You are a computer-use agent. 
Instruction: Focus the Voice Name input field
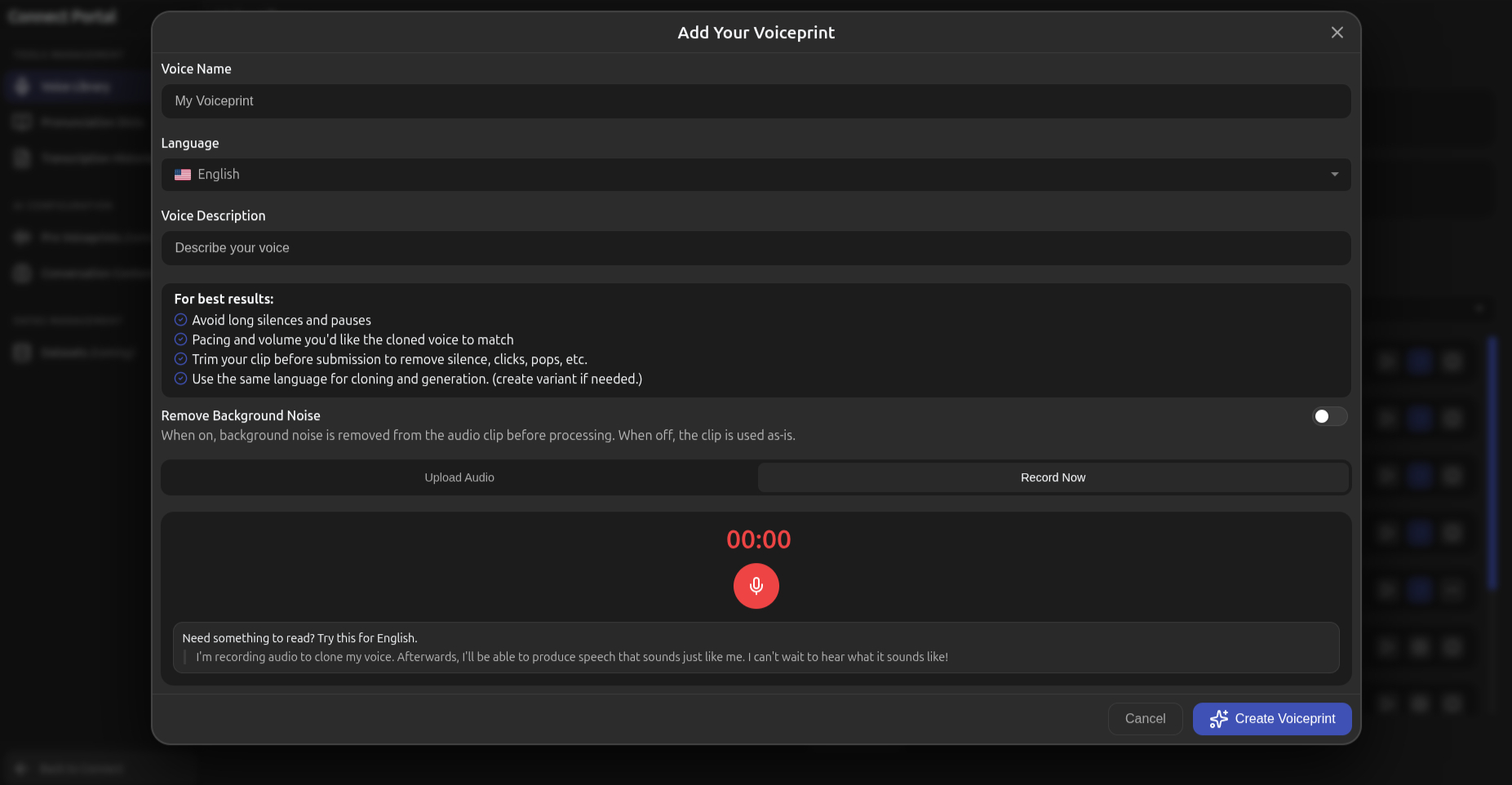pos(756,101)
